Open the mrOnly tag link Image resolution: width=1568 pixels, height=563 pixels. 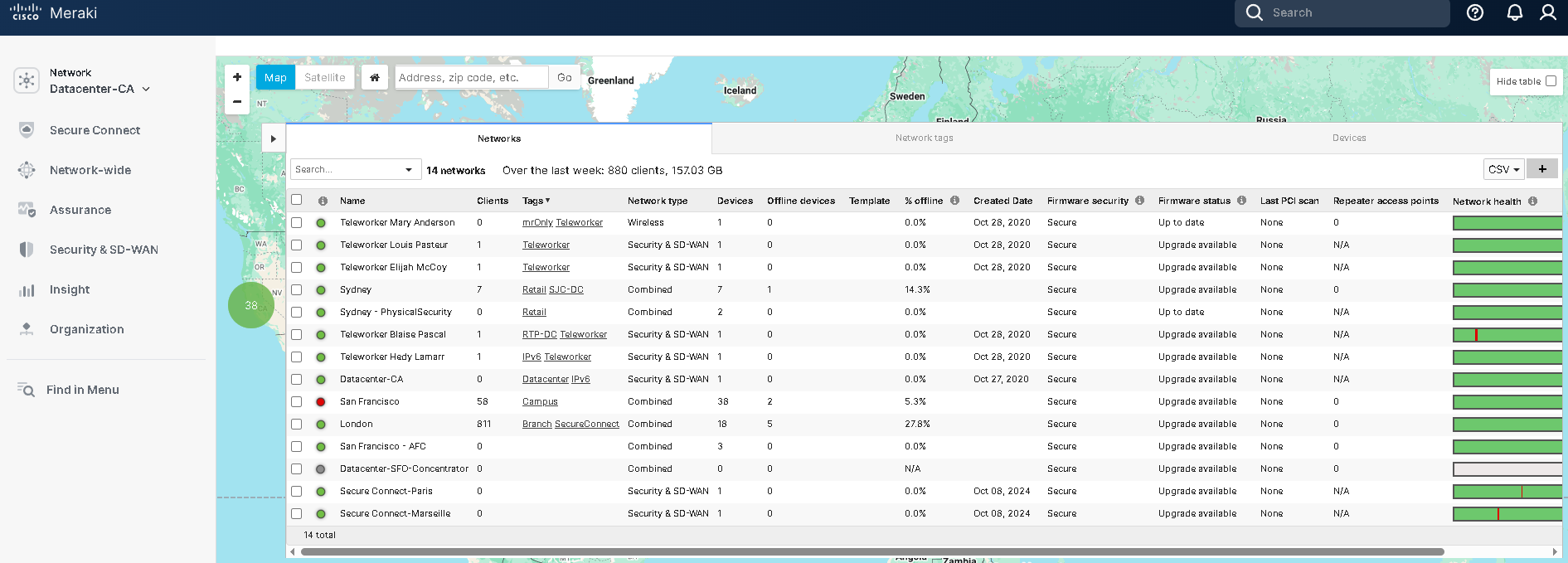click(x=537, y=222)
